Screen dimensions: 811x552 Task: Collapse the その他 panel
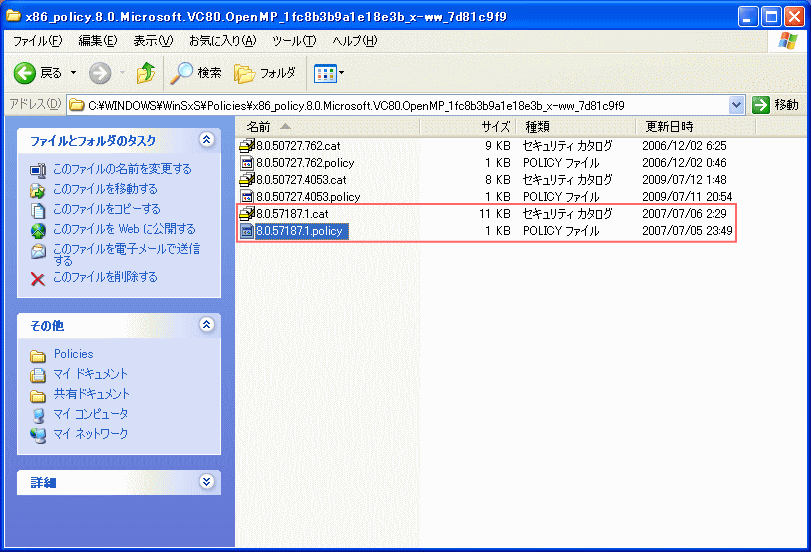207,325
